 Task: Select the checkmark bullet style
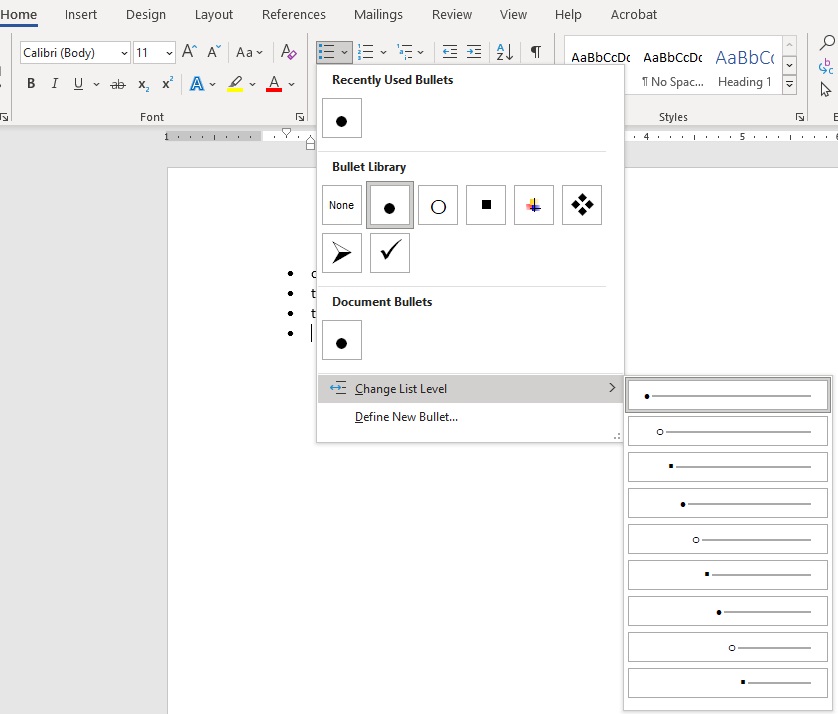[x=389, y=253]
